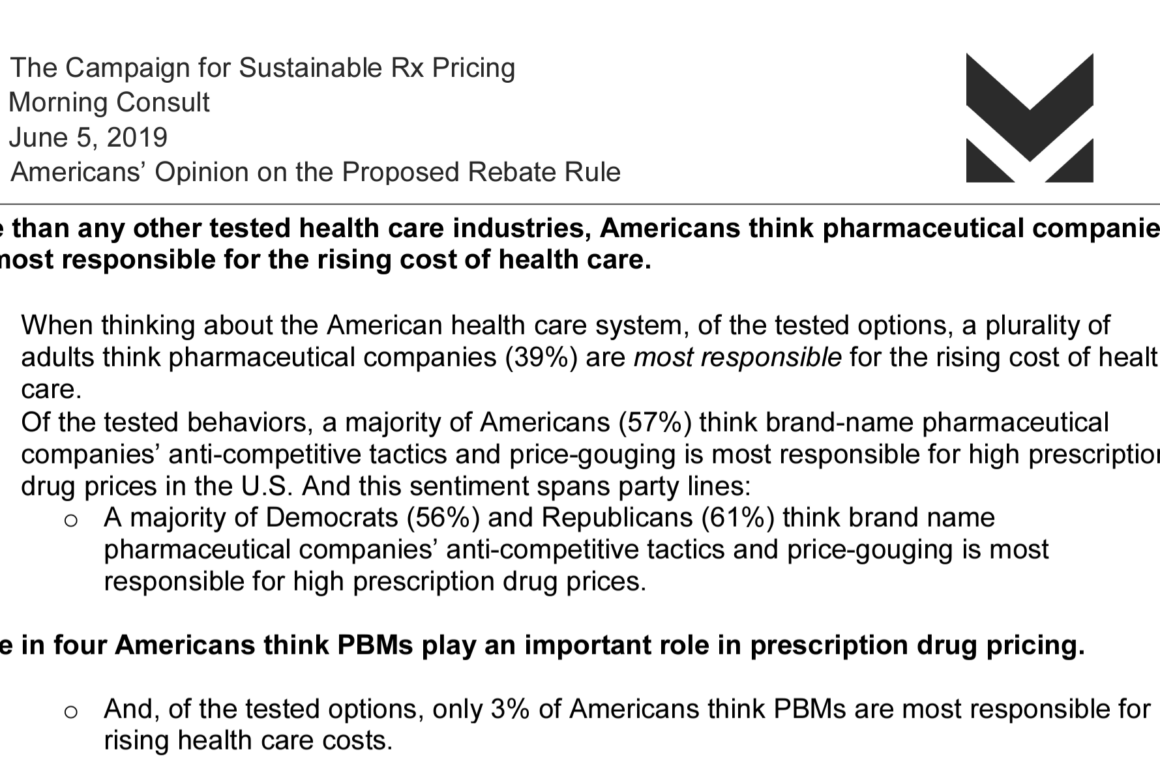This screenshot has height=773, width=1160.
Task: Click the date "June 5, 2019"
Action: point(88,136)
